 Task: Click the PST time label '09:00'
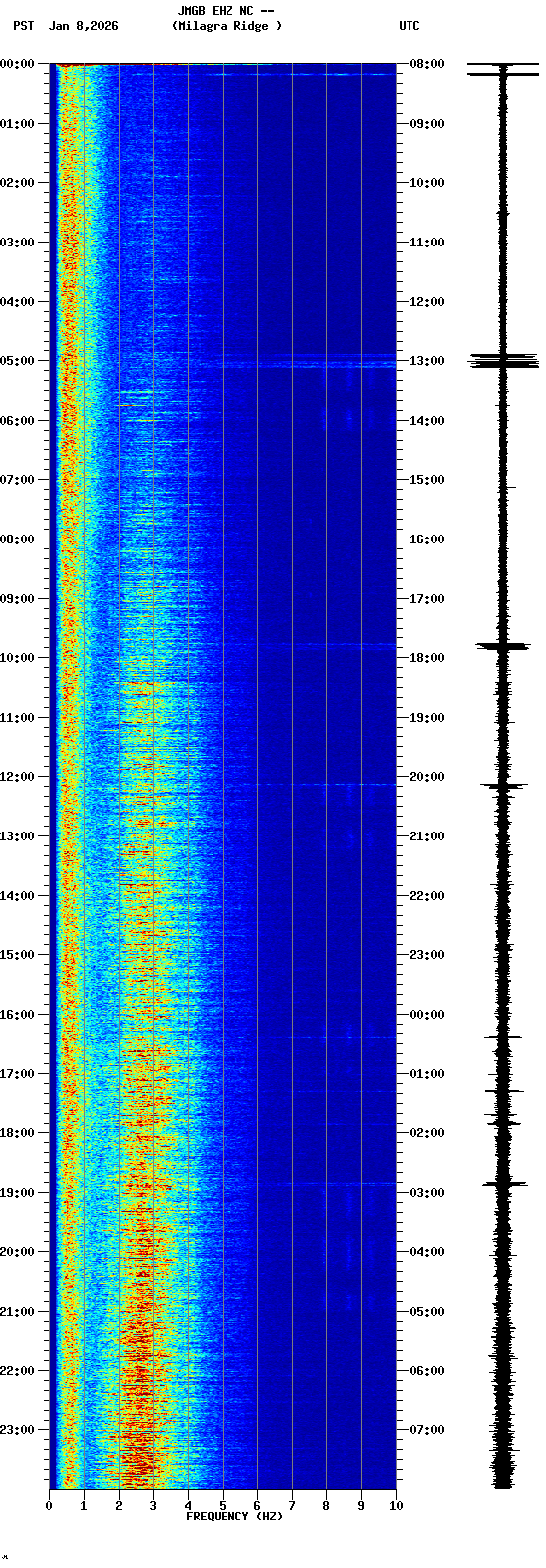(16, 599)
